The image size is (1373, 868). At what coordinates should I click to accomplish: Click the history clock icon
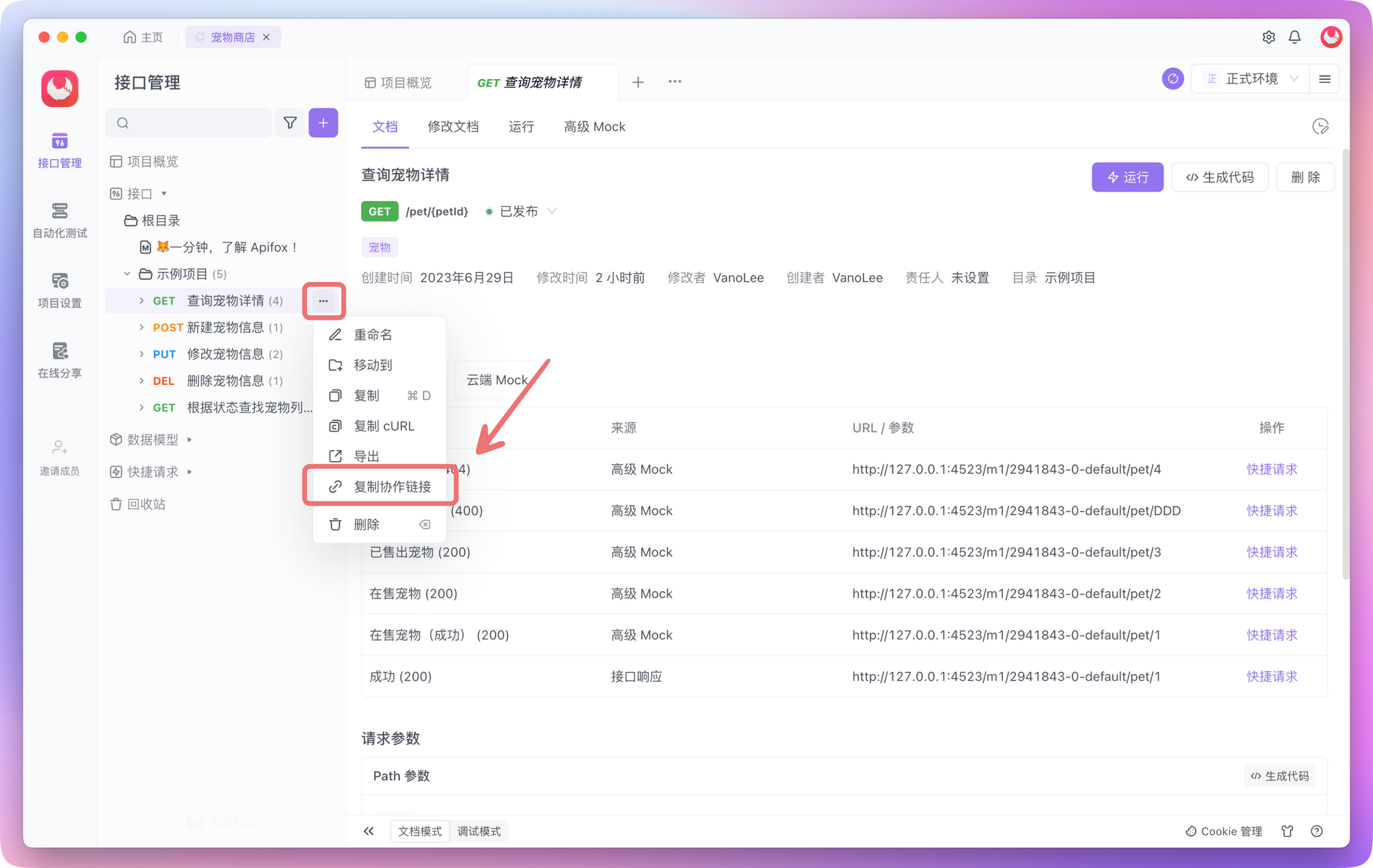(1320, 126)
